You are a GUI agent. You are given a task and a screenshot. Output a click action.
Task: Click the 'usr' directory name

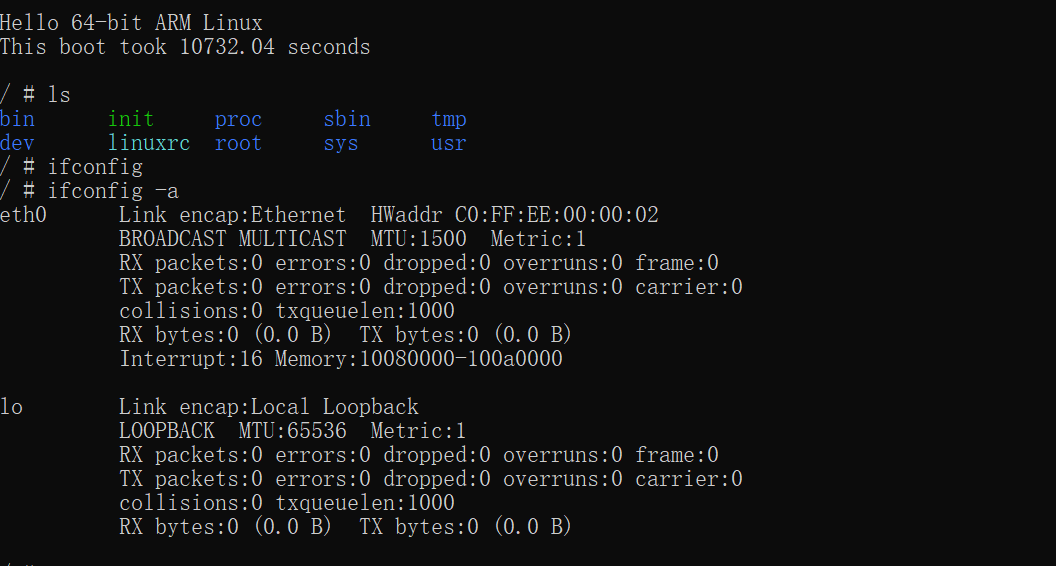[x=449, y=144]
